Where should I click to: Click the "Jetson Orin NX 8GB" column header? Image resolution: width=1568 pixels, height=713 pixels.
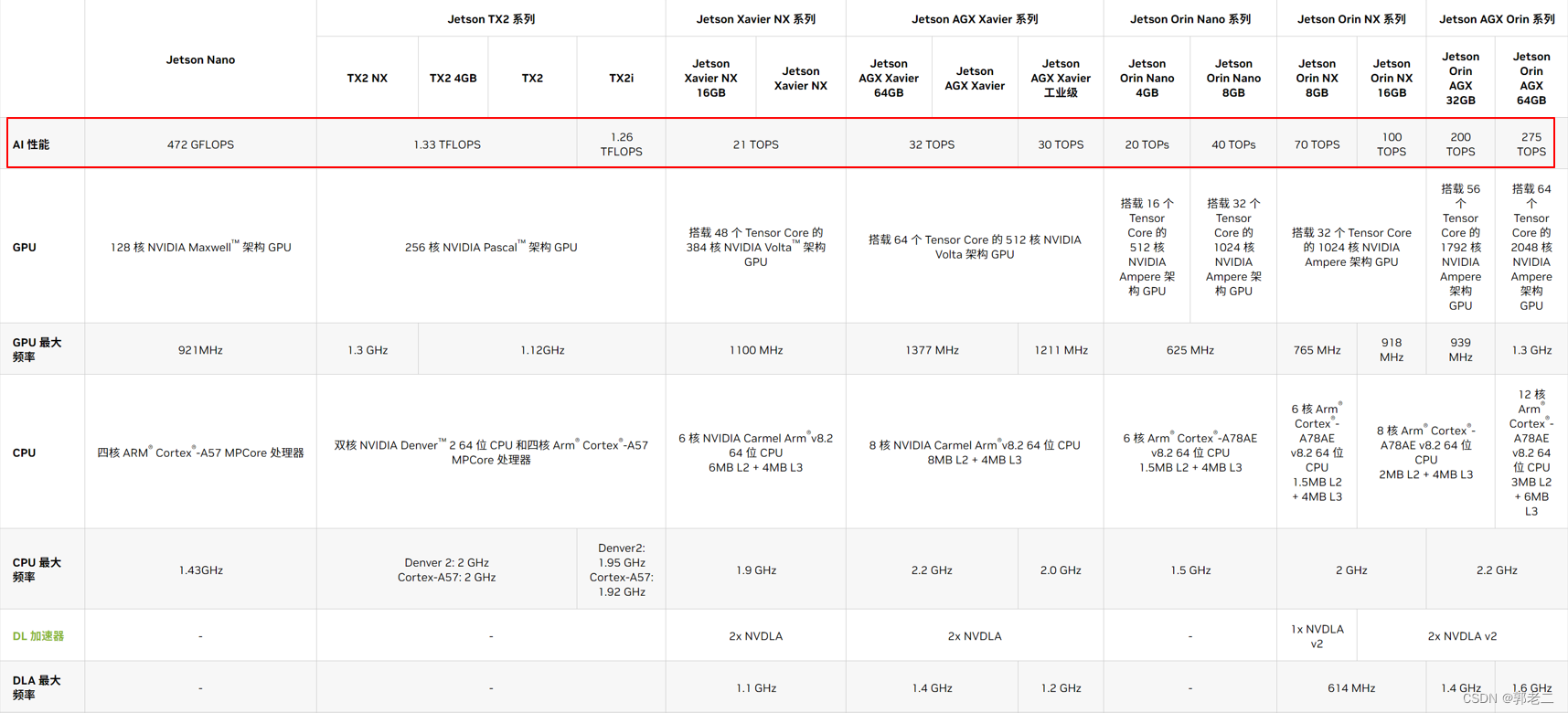pos(1317,79)
